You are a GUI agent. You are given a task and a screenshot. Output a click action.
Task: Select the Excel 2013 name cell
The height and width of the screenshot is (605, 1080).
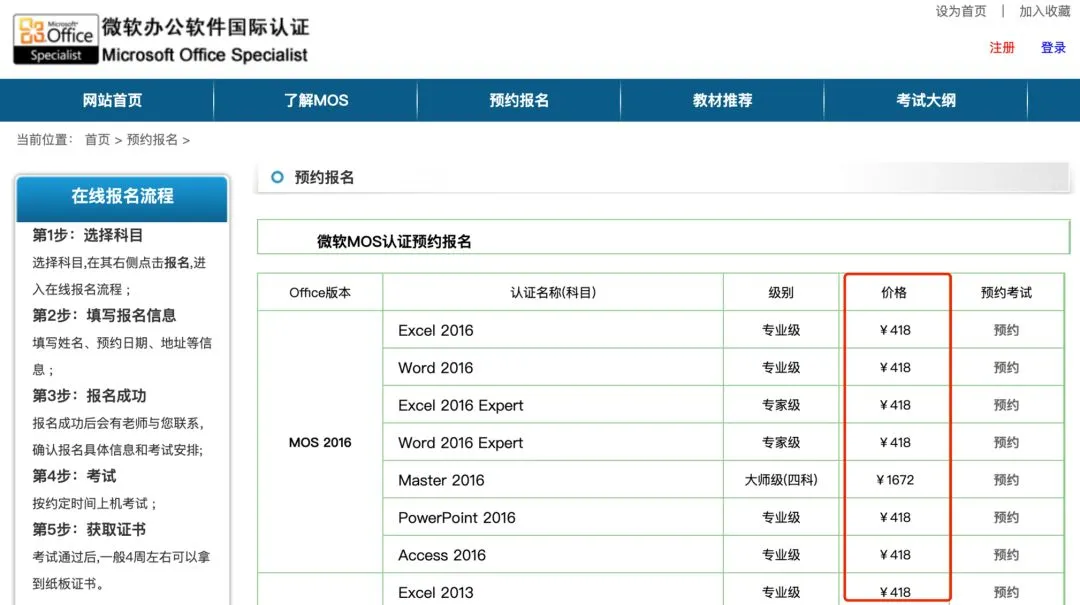(x=553, y=591)
